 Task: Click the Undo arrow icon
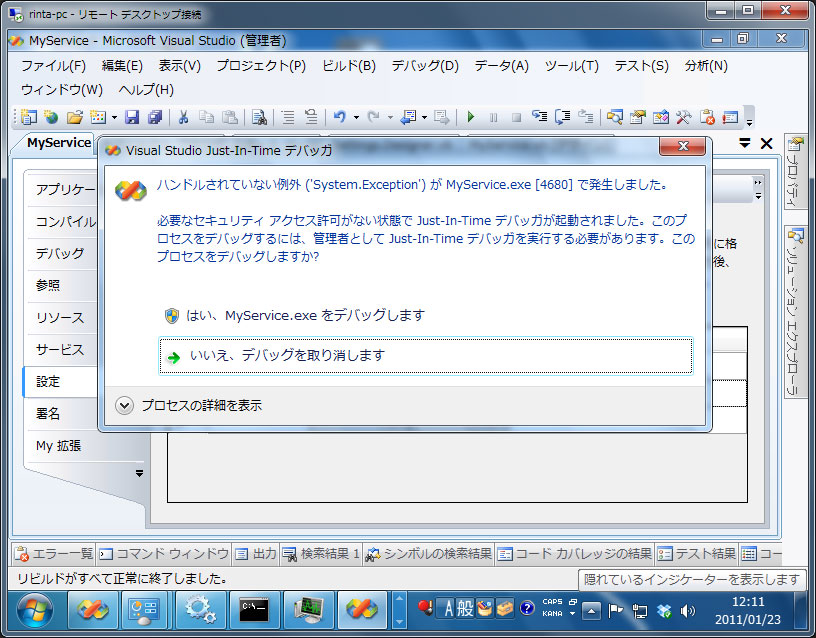[x=340, y=117]
